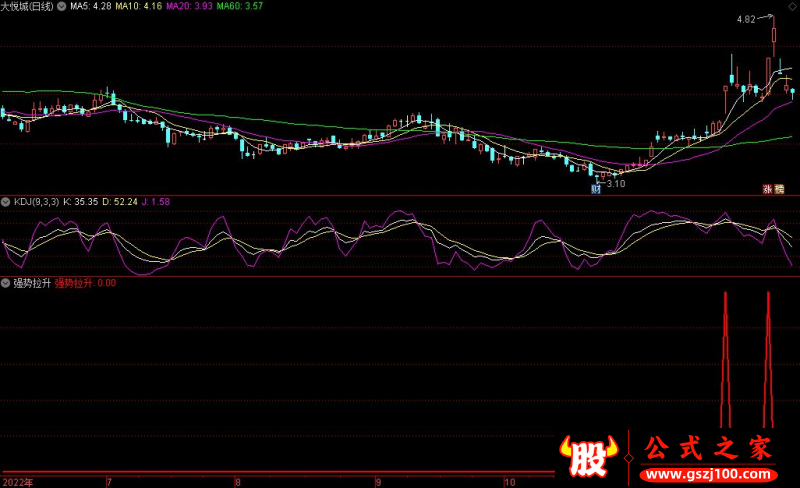Click the 2022年 label on the time axis
Screen dimensions: 800x488
point(17,481)
